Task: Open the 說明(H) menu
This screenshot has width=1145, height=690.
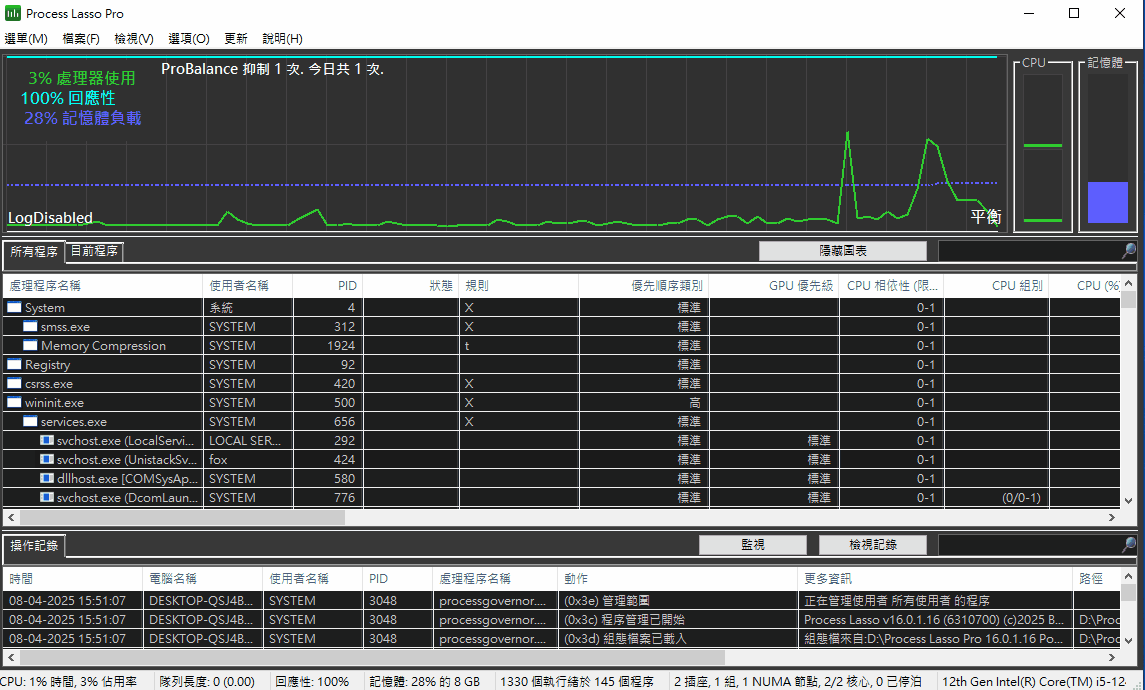Action: (283, 39)
